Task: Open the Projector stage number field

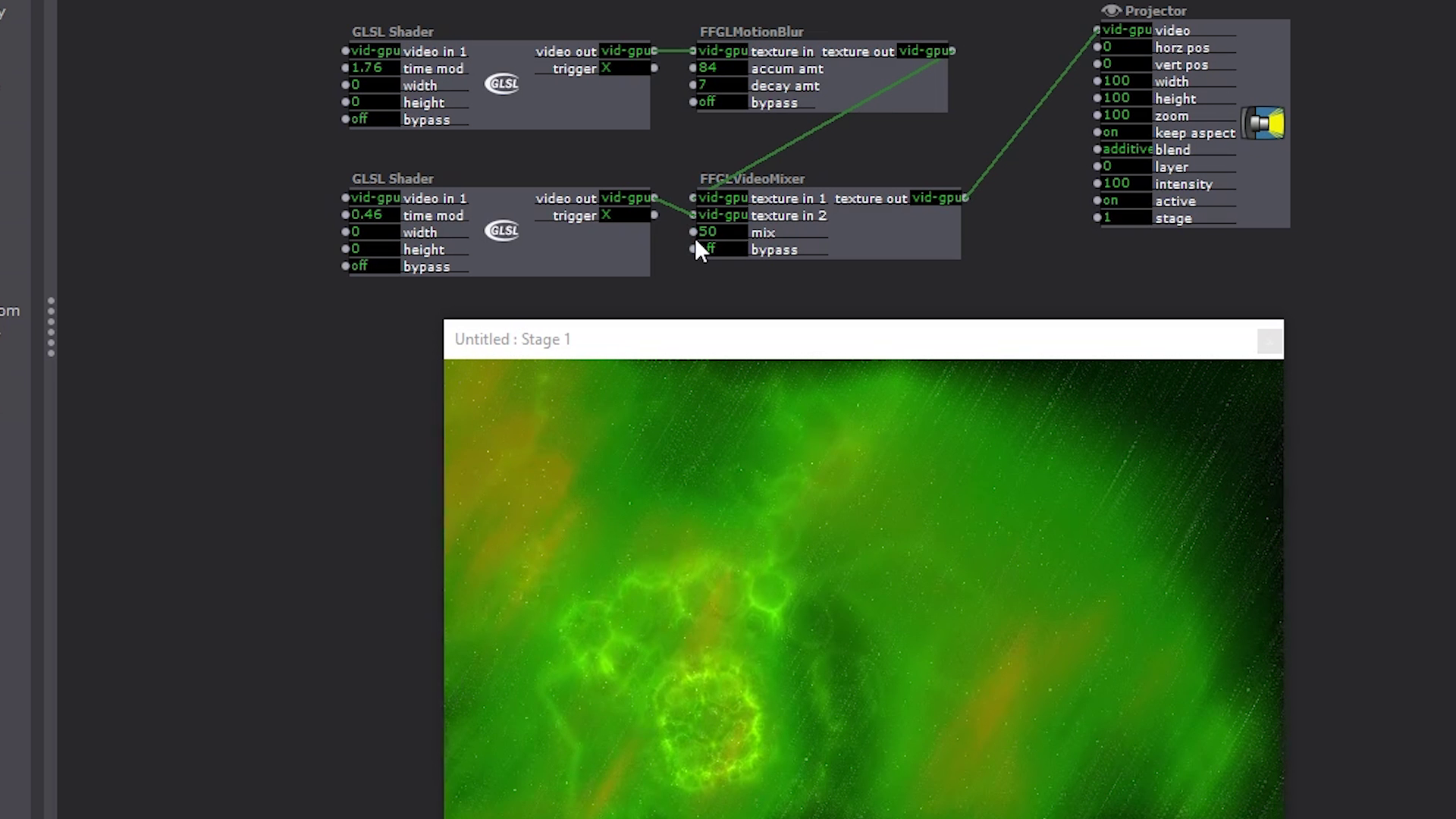Action: pyautogui.click(x=1125, y=218)
